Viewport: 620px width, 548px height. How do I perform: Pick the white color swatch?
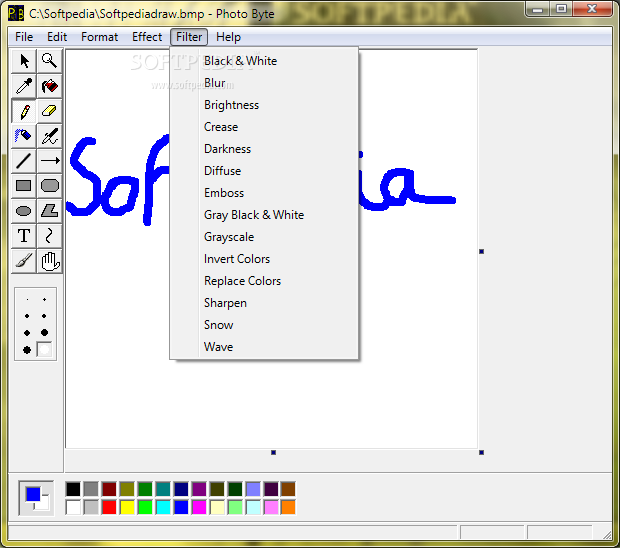coord(73,507)
